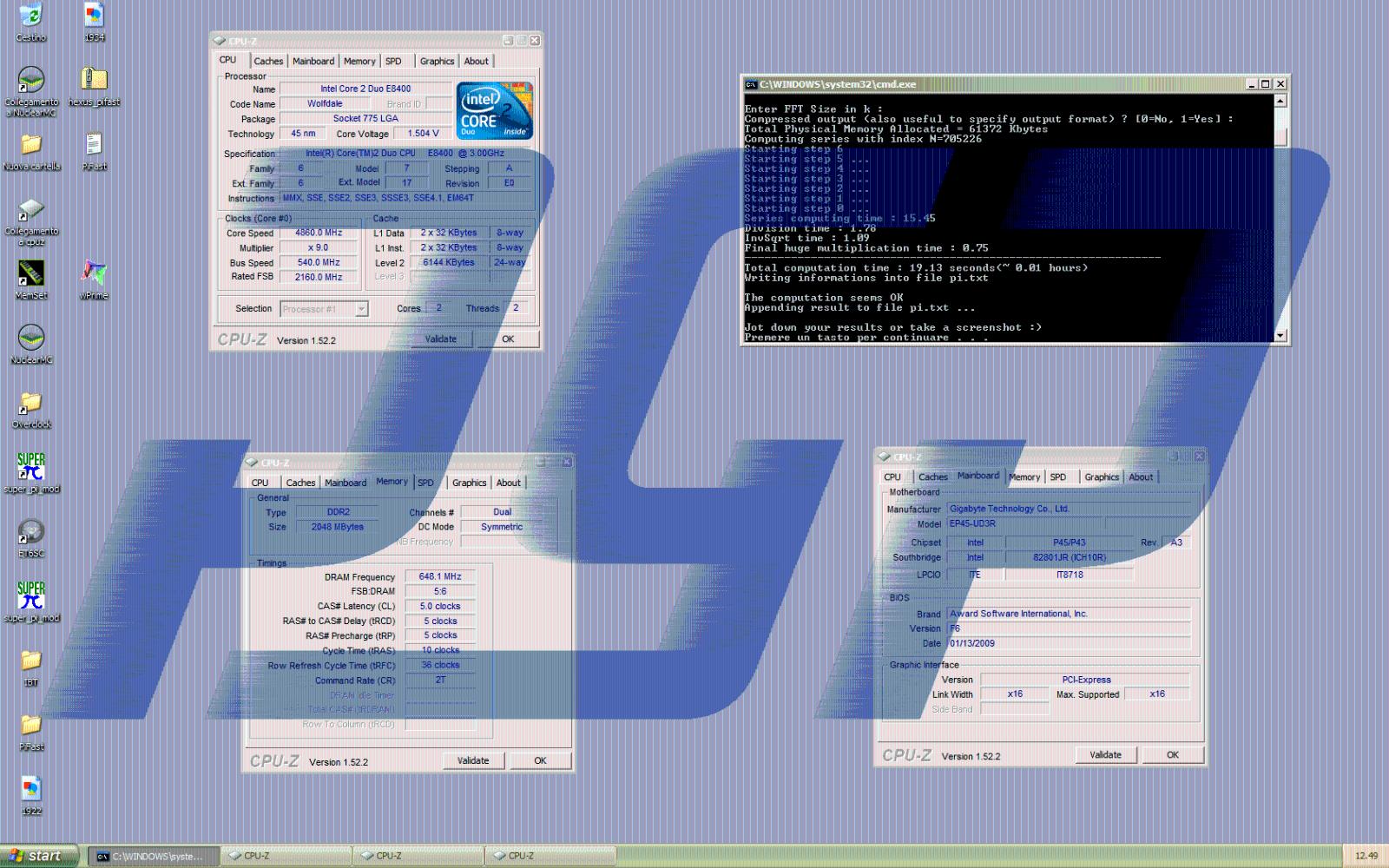Open Graphics tab in top CPU-Z window
The height and width of the screenshot is (868, 1389).
tap(437, 62)
